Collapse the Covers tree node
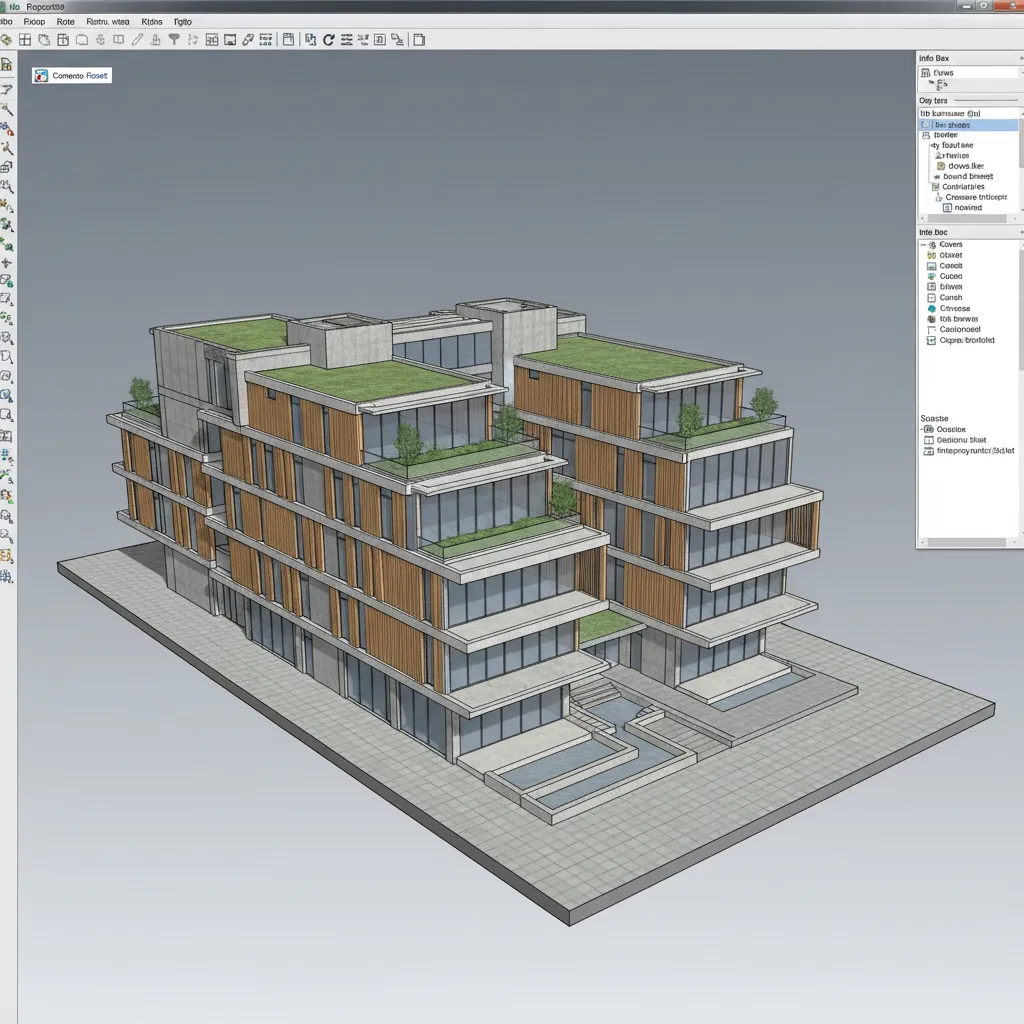The height and width of the screenshot is (1024, 1024). tap(924, 245)
